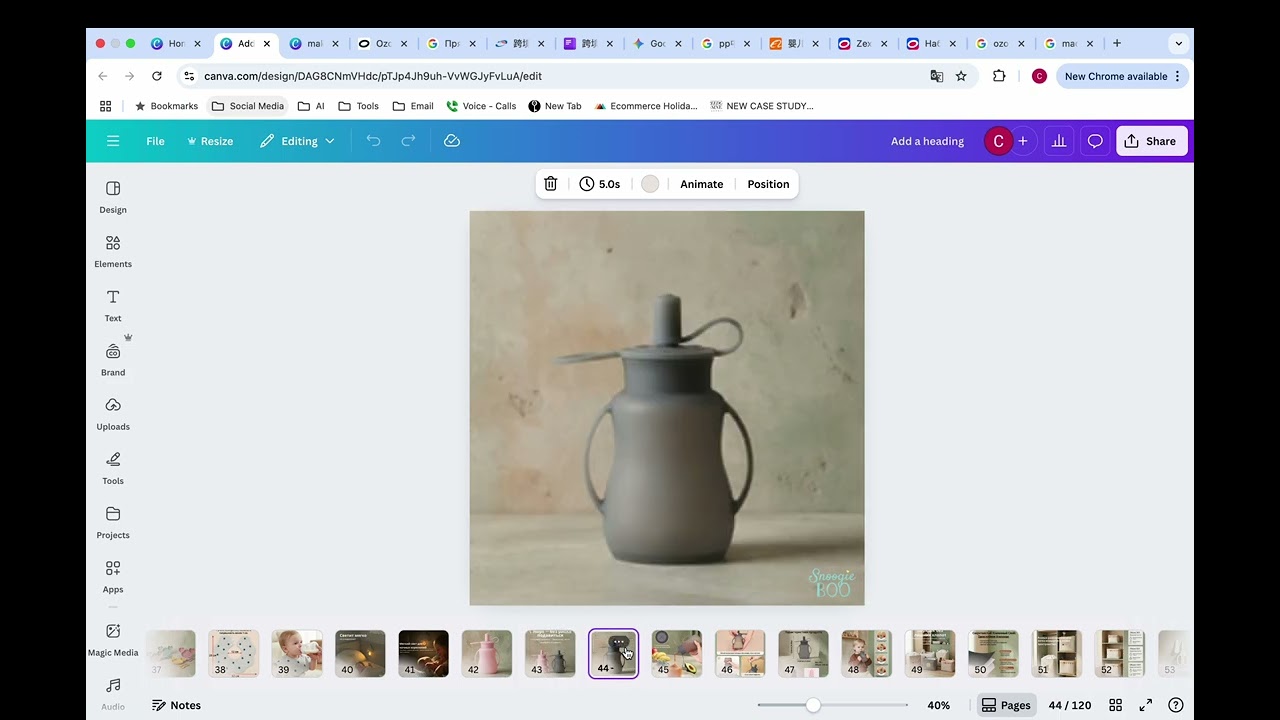This screenshot has width=1280, height=720.
Task: Open grid view of pages
Action: [x=1116, y=705]
